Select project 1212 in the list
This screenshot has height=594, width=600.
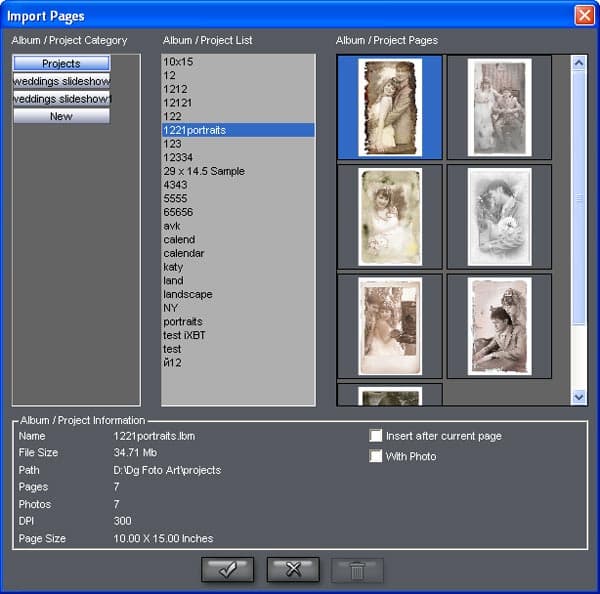(238, 89)
